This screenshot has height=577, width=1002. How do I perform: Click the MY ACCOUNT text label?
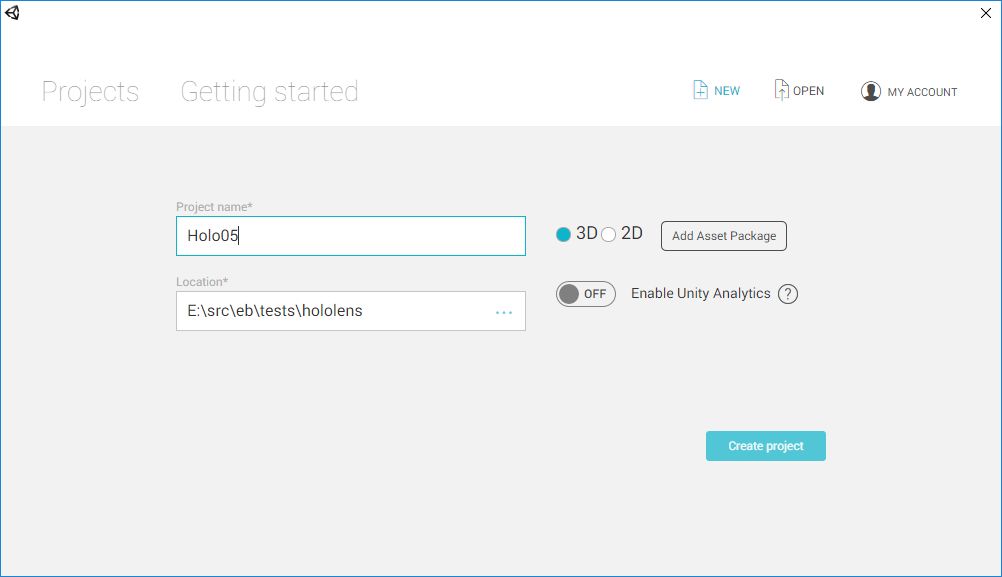(922, 92)
